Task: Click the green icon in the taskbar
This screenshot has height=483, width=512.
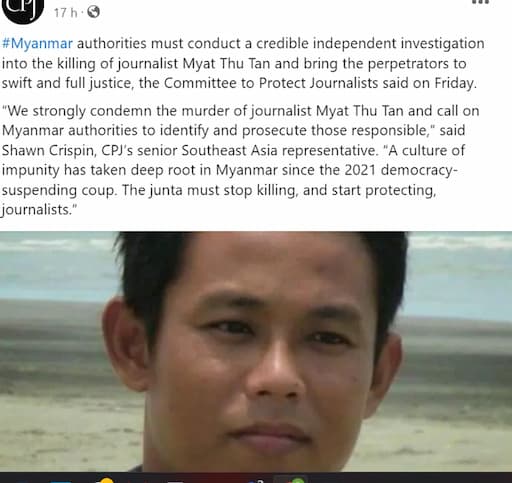Action: click(298, 481)
